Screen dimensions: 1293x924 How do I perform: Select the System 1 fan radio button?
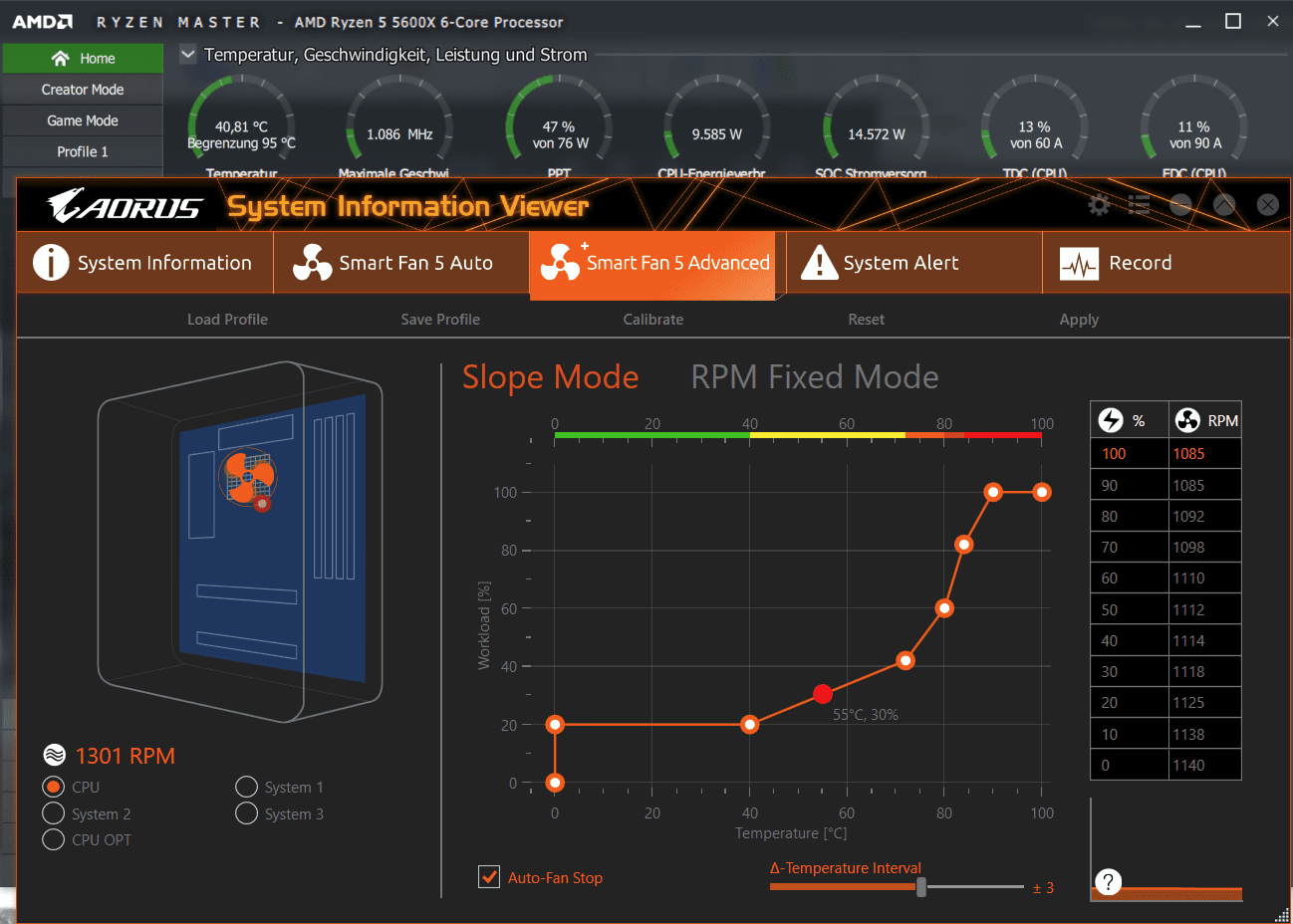pos(246,787)
